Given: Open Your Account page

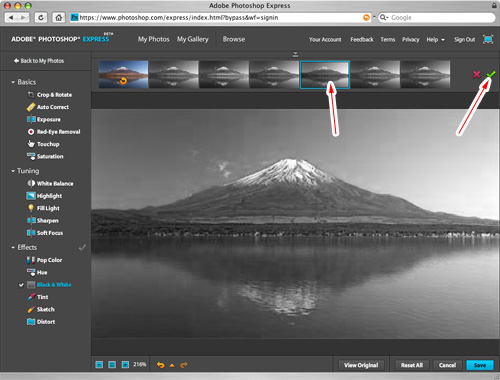Looking at the screenshot, I should pyautogui.click(x=325, y=40).
